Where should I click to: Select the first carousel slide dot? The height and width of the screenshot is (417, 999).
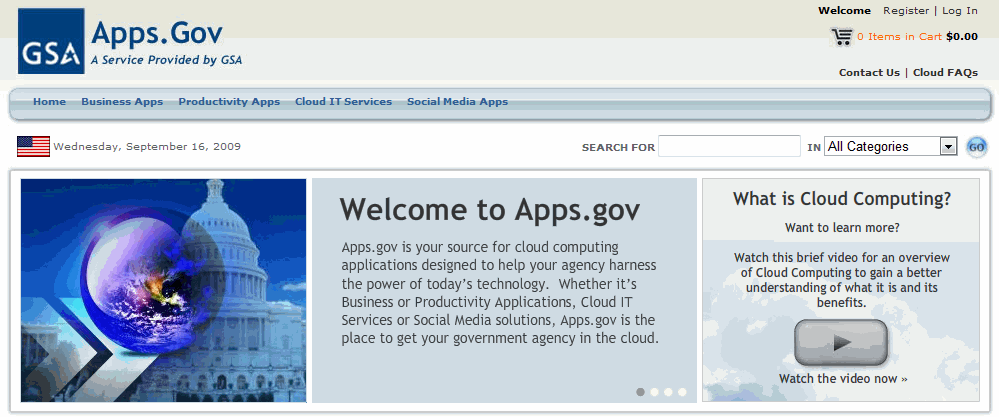[x=640, y=392]
